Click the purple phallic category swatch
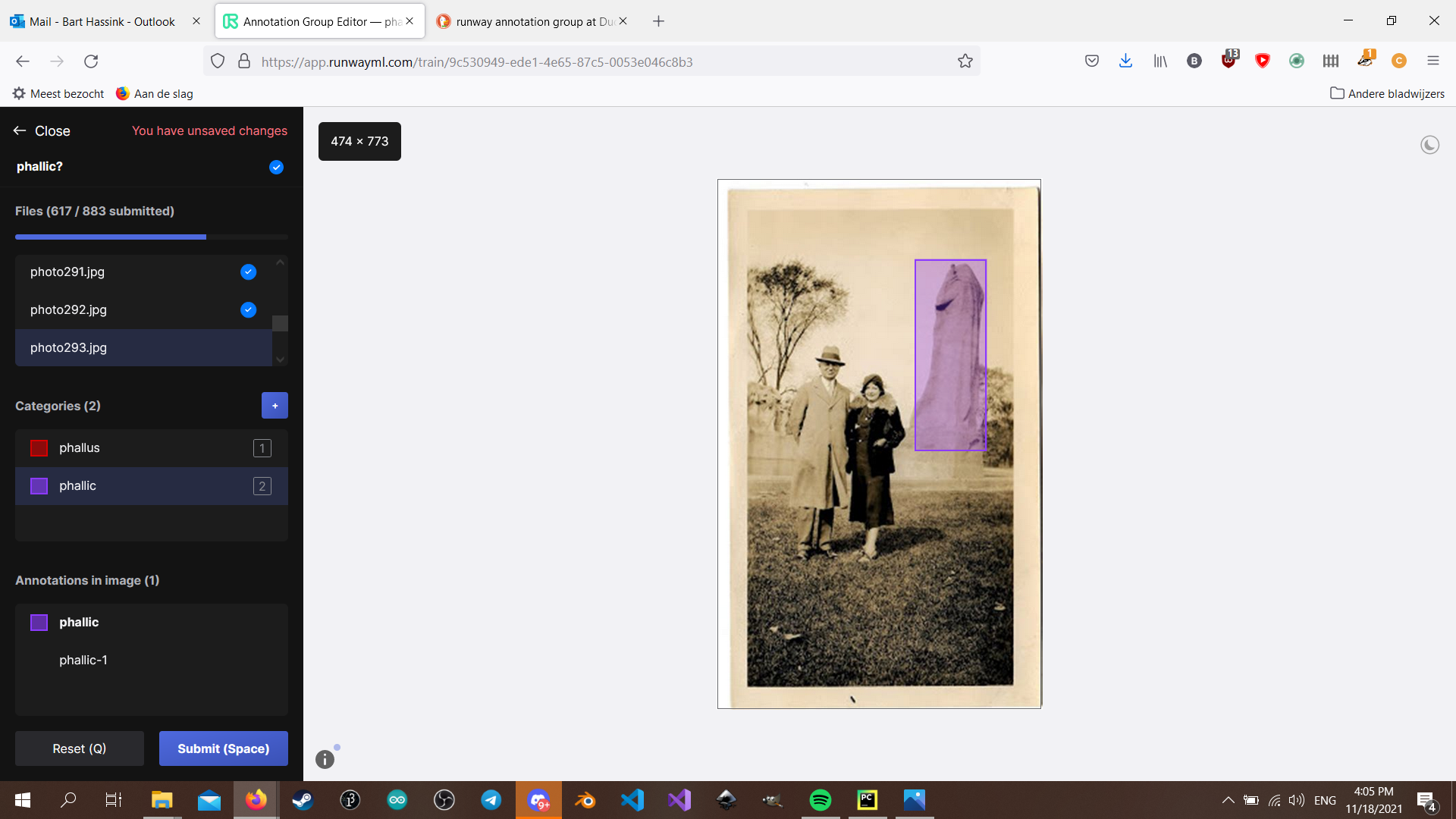Viewport: 1456px width, 819px height. tap(39, 486)
